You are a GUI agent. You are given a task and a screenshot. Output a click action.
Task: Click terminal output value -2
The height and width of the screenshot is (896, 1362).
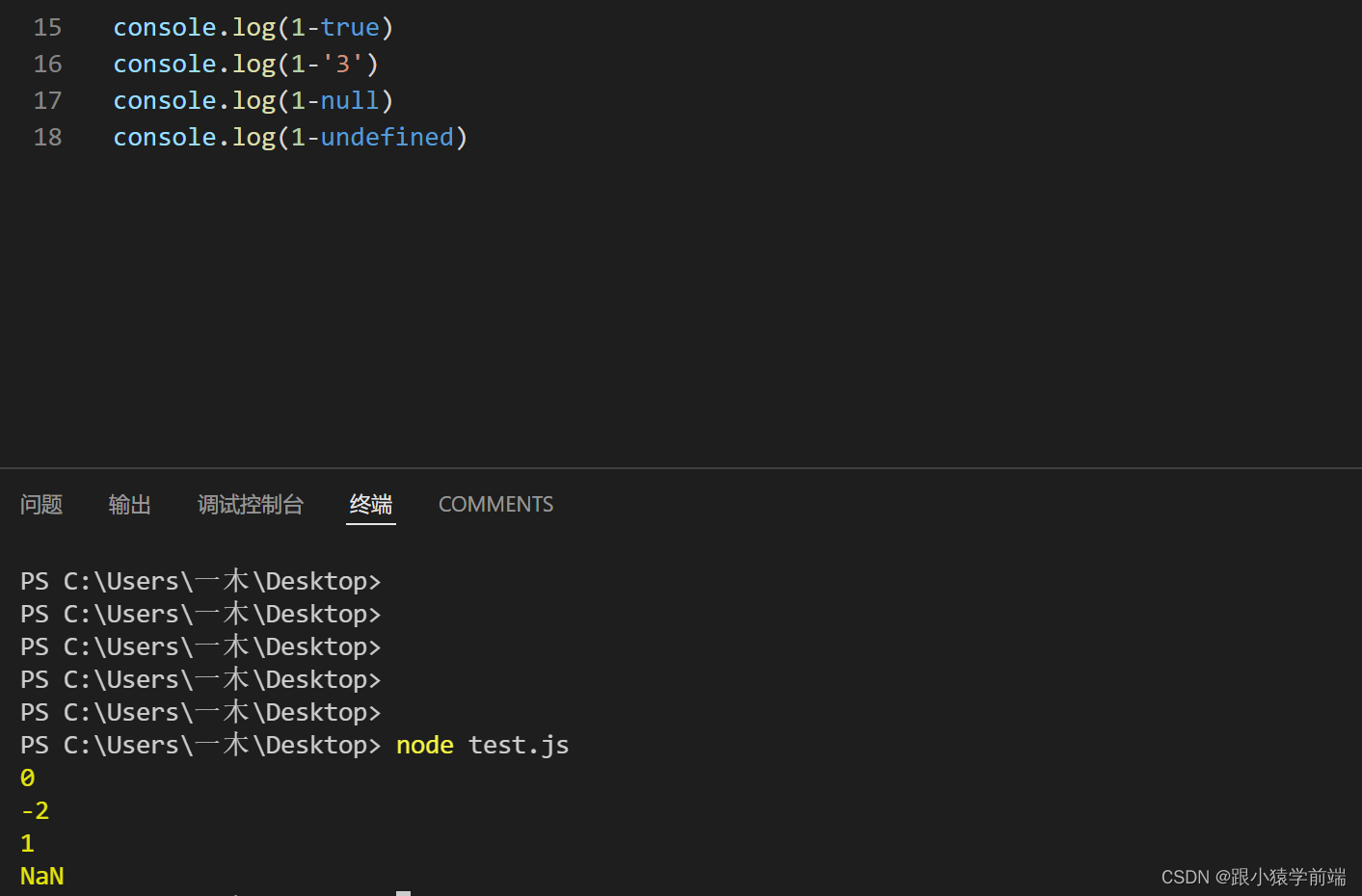pyautogui.click(x=35, y=811)
